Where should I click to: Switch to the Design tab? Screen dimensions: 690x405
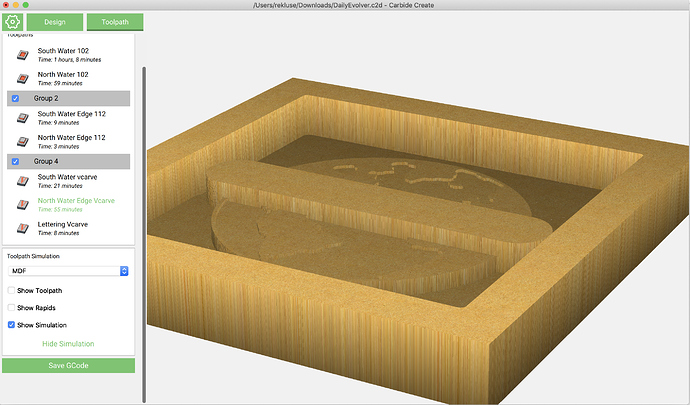point(55,22)
